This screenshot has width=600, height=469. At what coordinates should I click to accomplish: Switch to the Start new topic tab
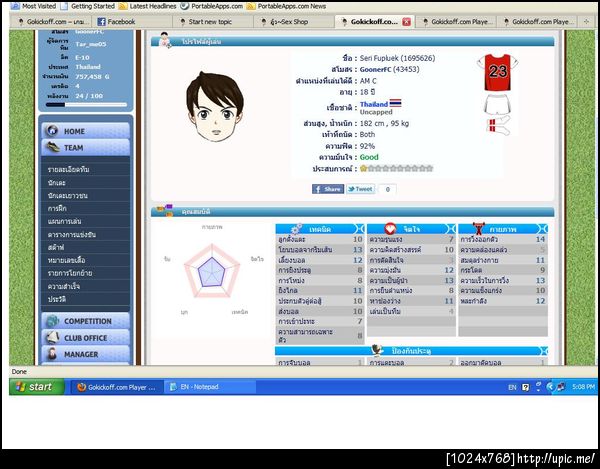point(214,22)
